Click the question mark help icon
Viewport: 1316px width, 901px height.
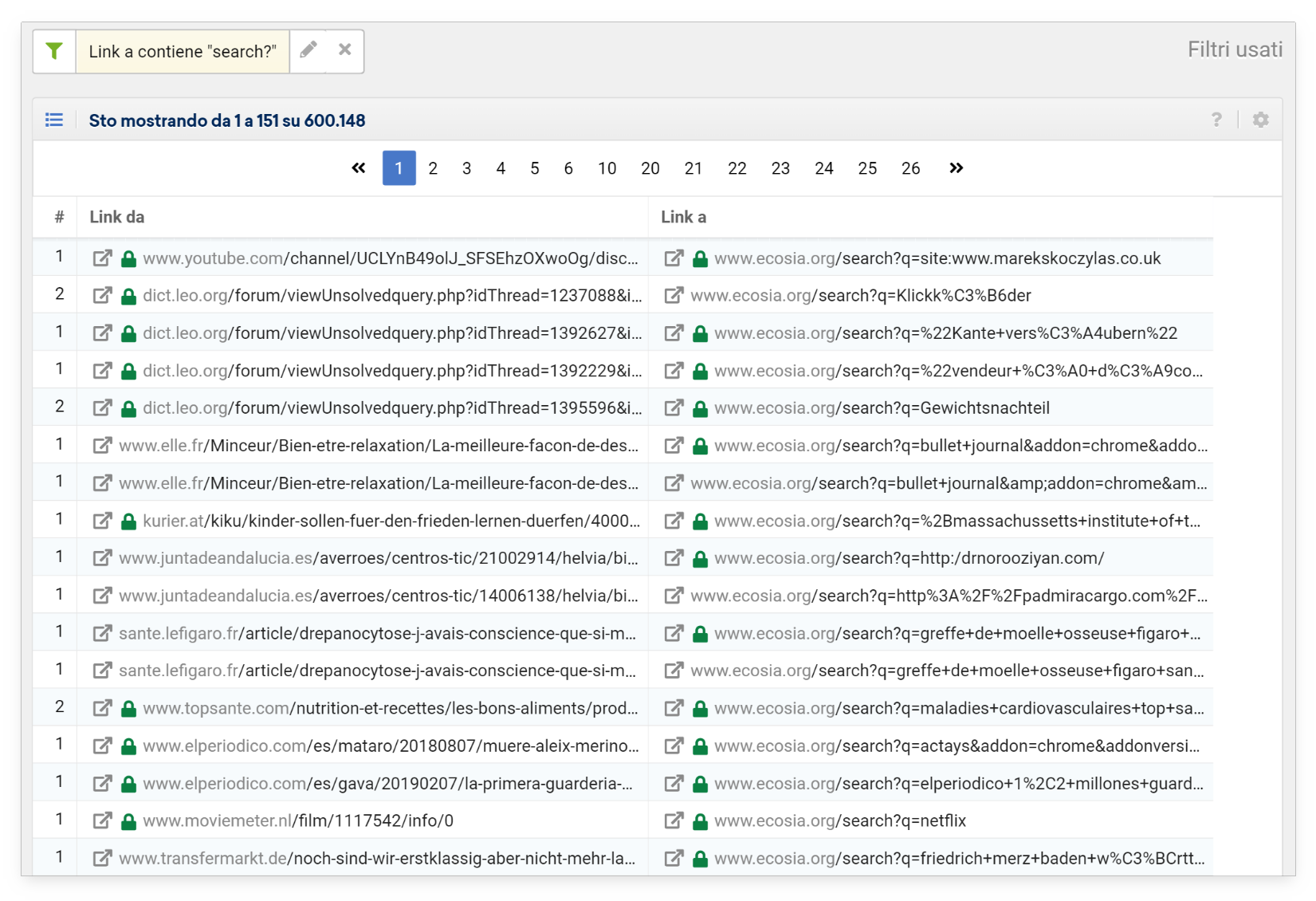click(1216, 120)
